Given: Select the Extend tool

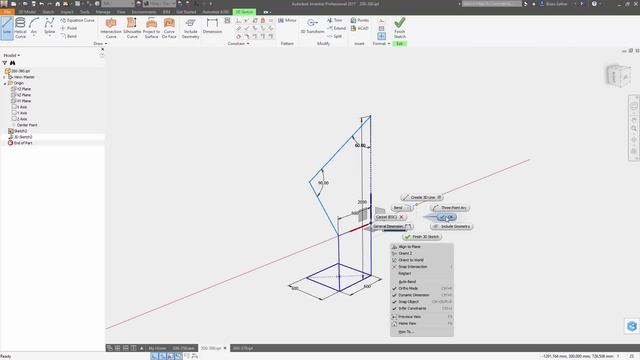Looking at the screenshot, I should pos(336,28).
